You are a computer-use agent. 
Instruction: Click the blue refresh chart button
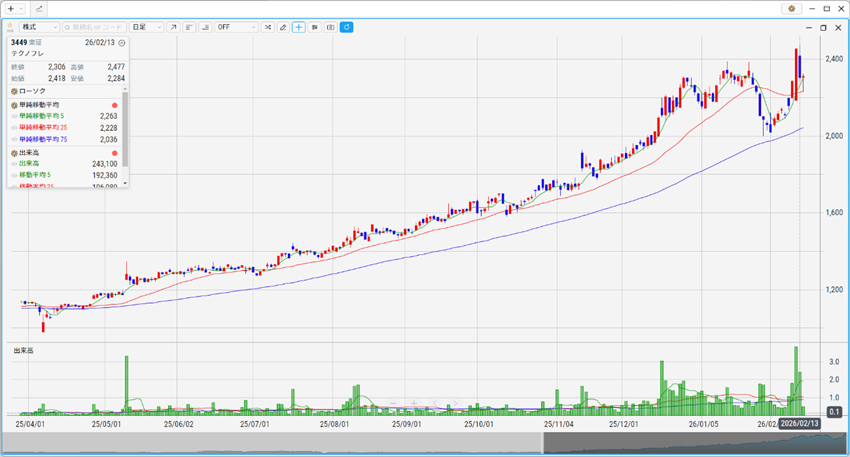(x=346, y=27)
